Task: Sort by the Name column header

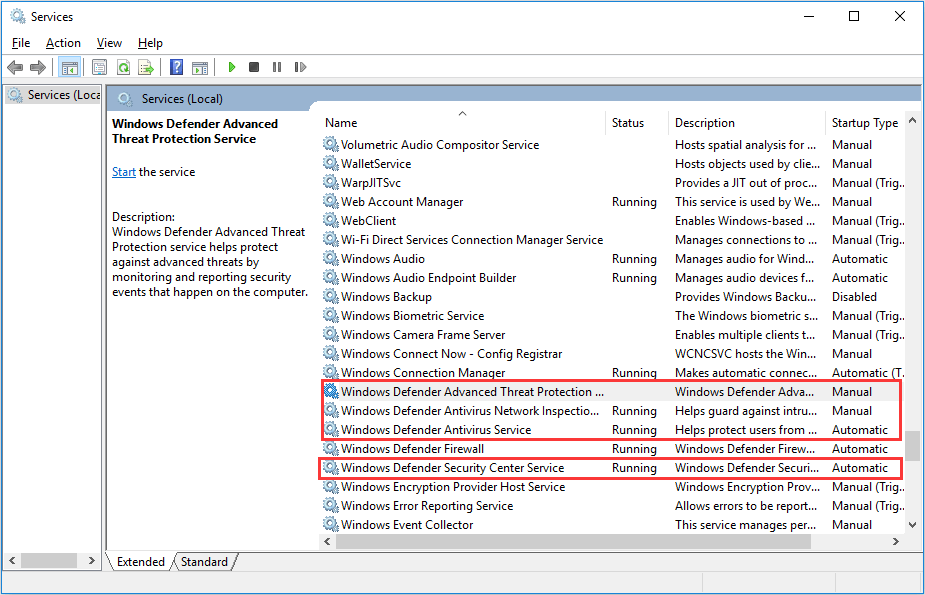Action: click(463, 123)
